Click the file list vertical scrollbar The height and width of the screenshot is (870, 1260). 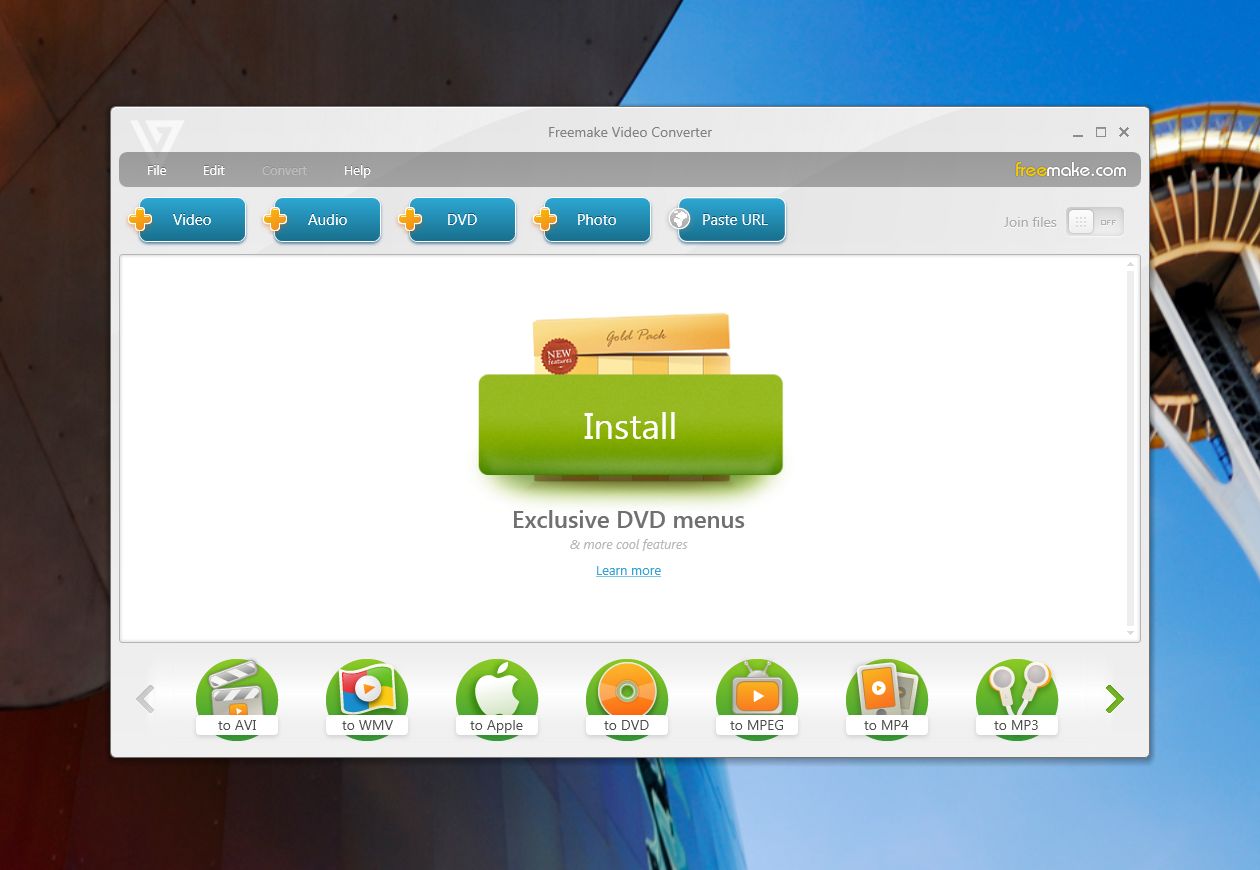coord(1131,448)
